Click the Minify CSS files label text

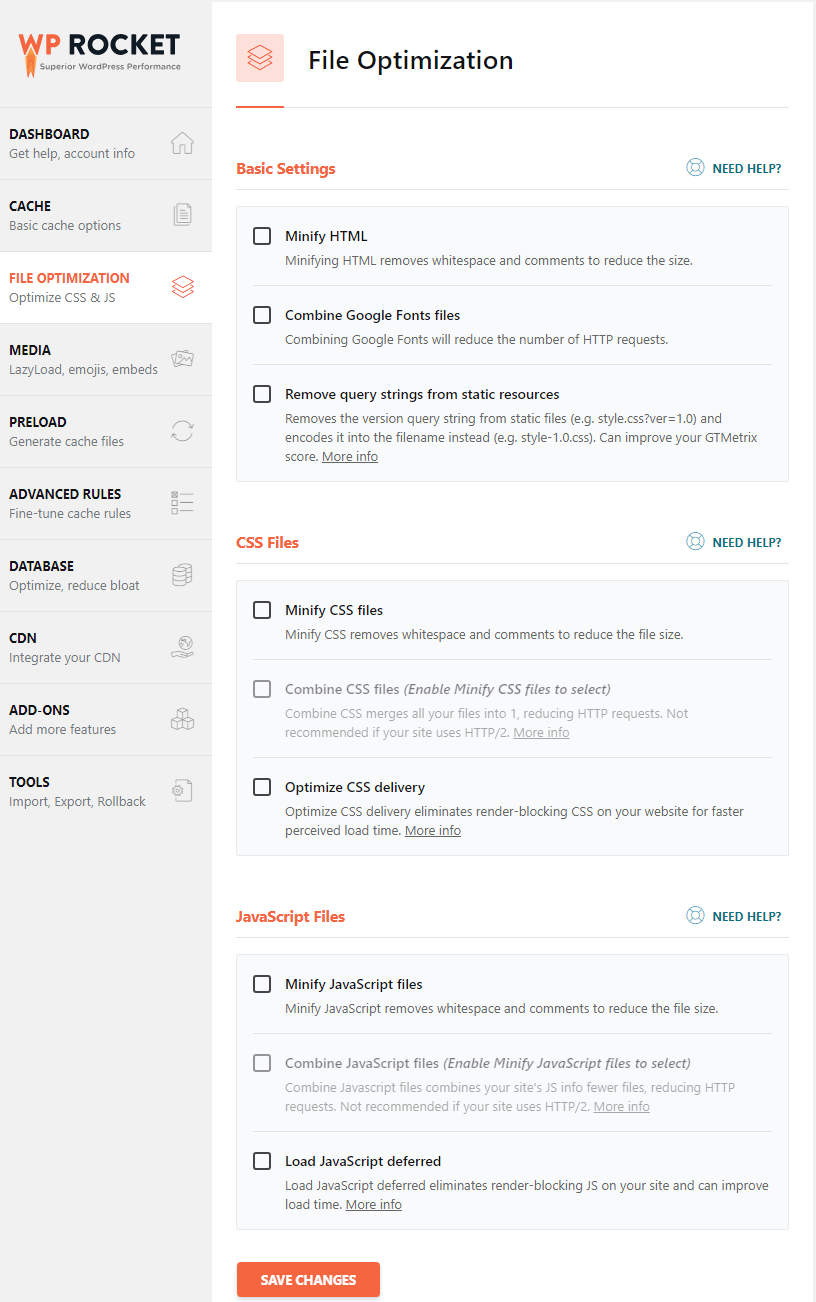coord(334,611)
